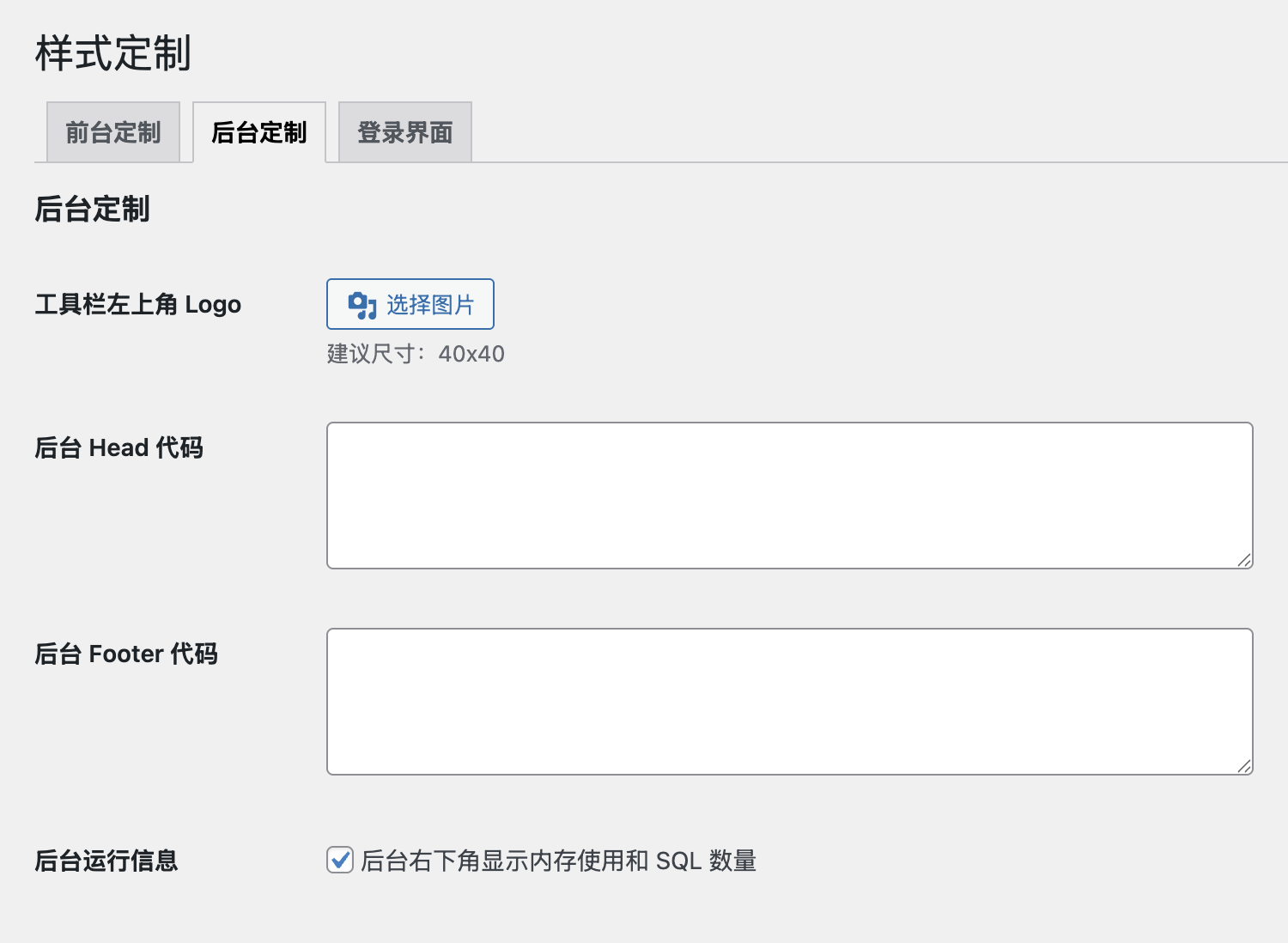Focus the 后台 Footer 代码 text area
1288x943 pixels.
(790, 702)
